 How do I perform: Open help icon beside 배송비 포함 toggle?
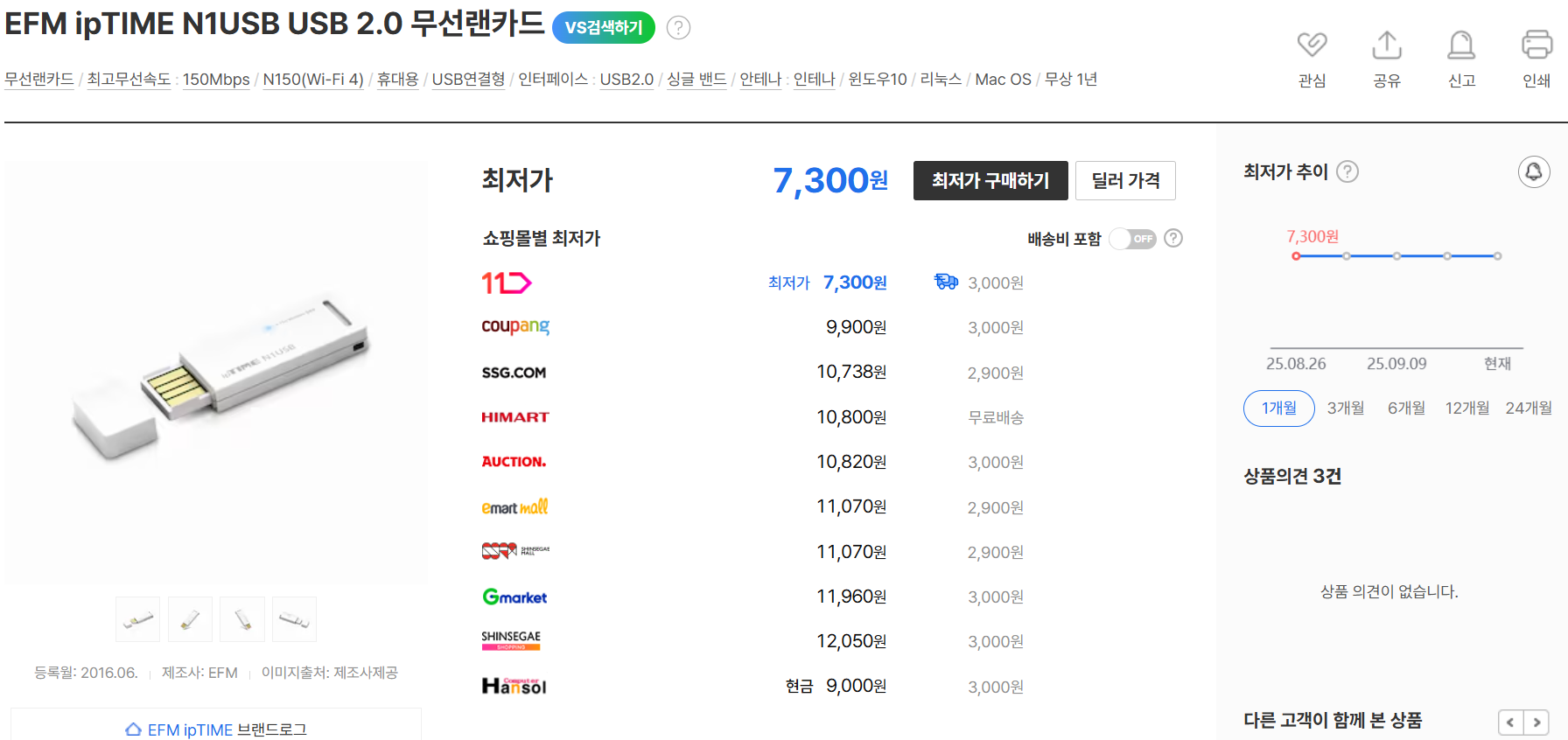(x=1173, y=238)
